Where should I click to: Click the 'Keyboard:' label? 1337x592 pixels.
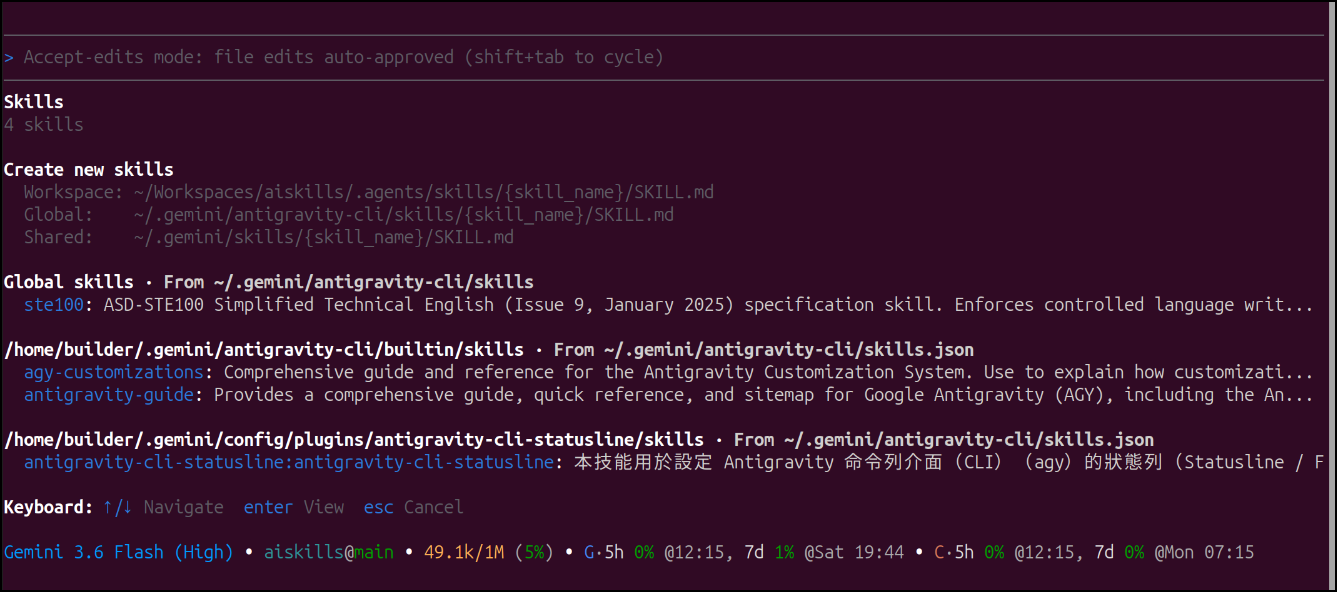click(x=49, y=507)
